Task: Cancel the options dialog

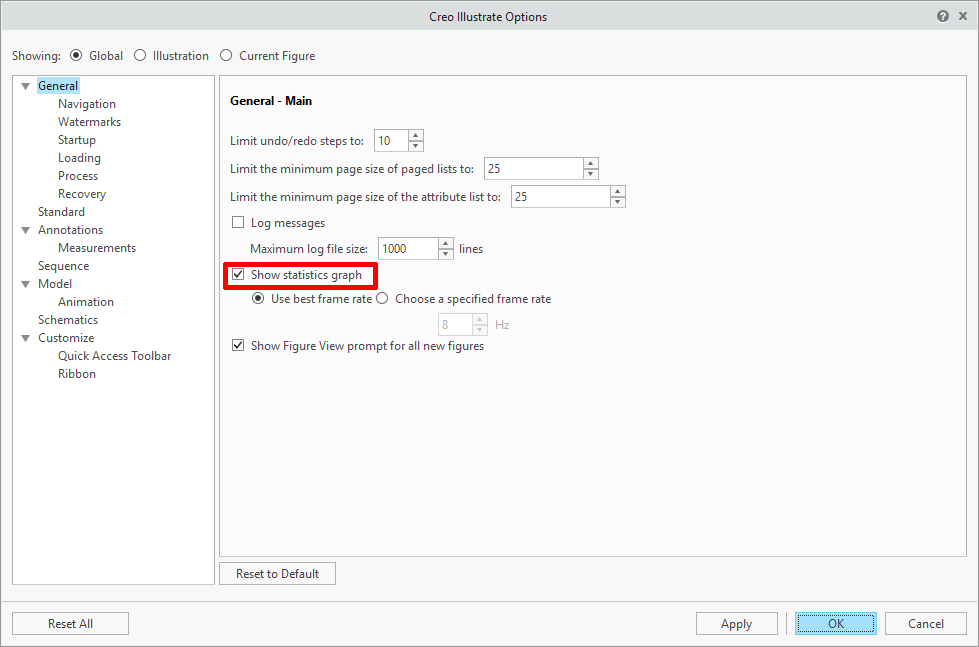Action: [925, 623]
